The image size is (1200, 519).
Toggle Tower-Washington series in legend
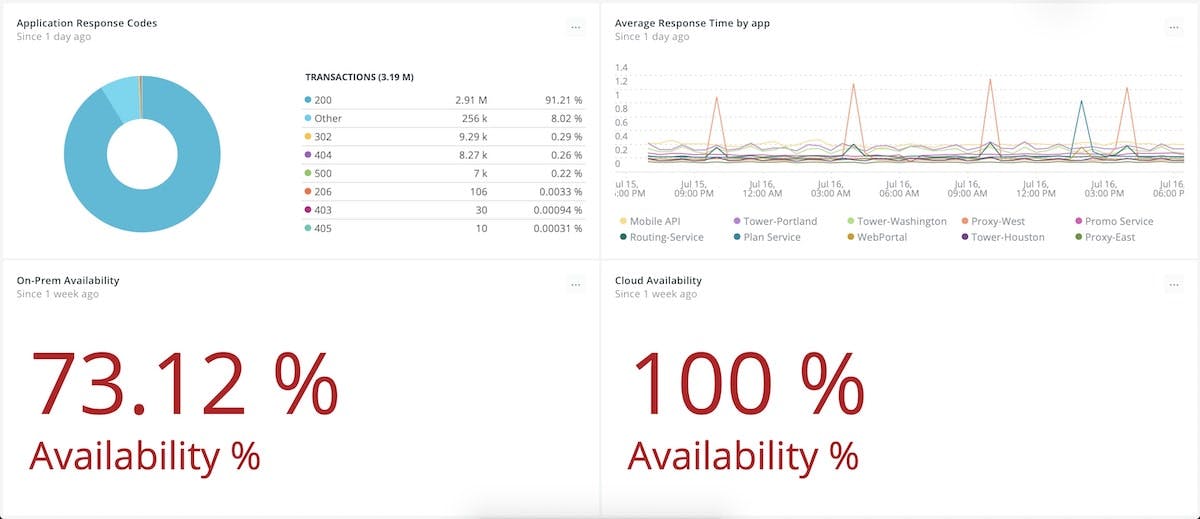[x=896, y=221]
